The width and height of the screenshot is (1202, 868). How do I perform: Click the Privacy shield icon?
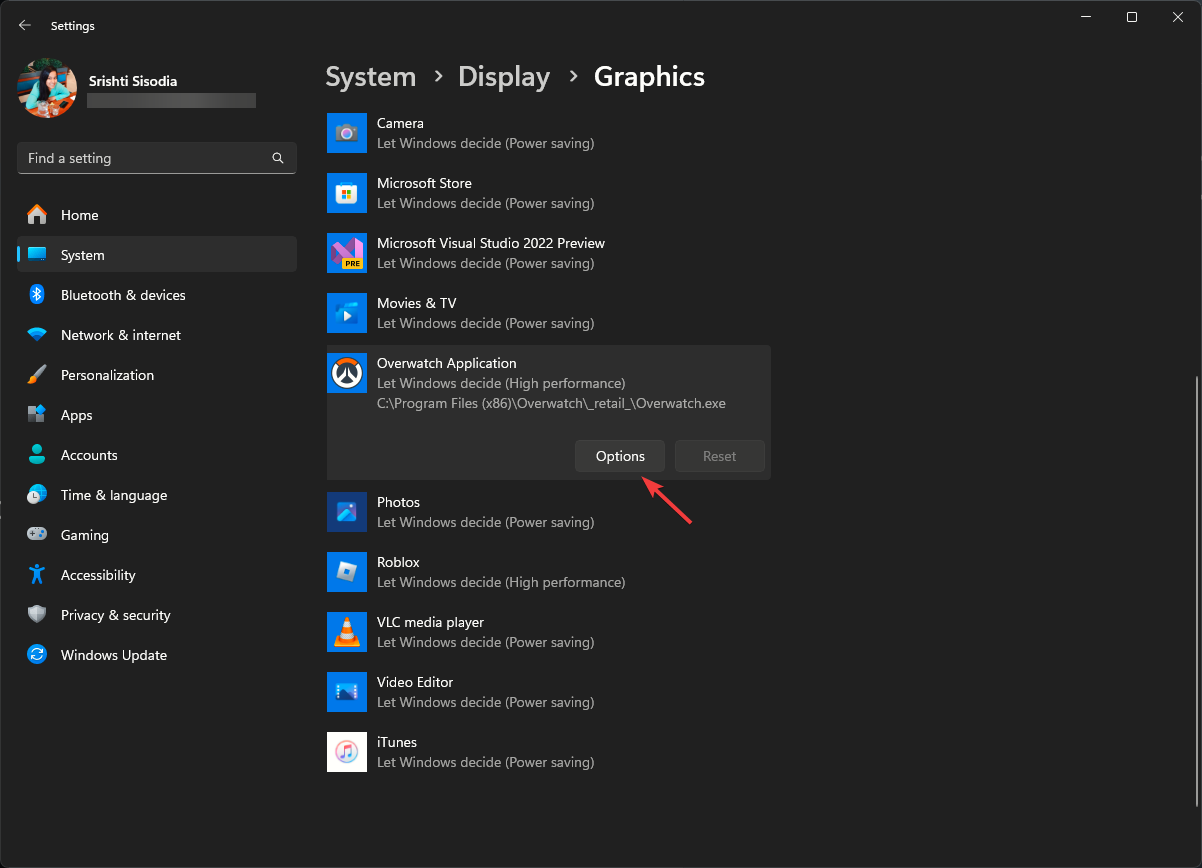[x=37, y=615]
